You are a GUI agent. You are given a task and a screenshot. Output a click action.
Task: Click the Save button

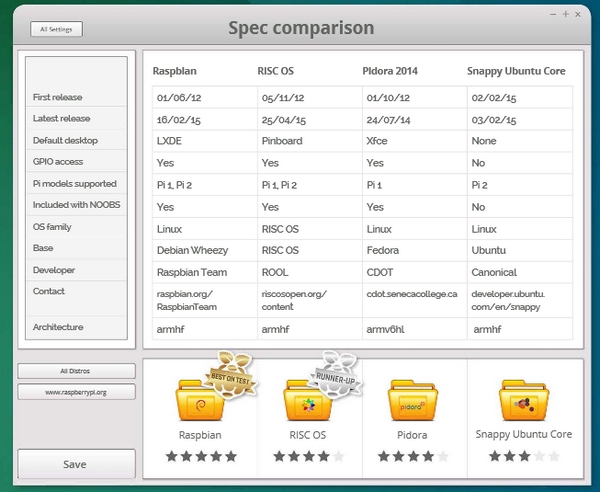(x=77, y=464)
